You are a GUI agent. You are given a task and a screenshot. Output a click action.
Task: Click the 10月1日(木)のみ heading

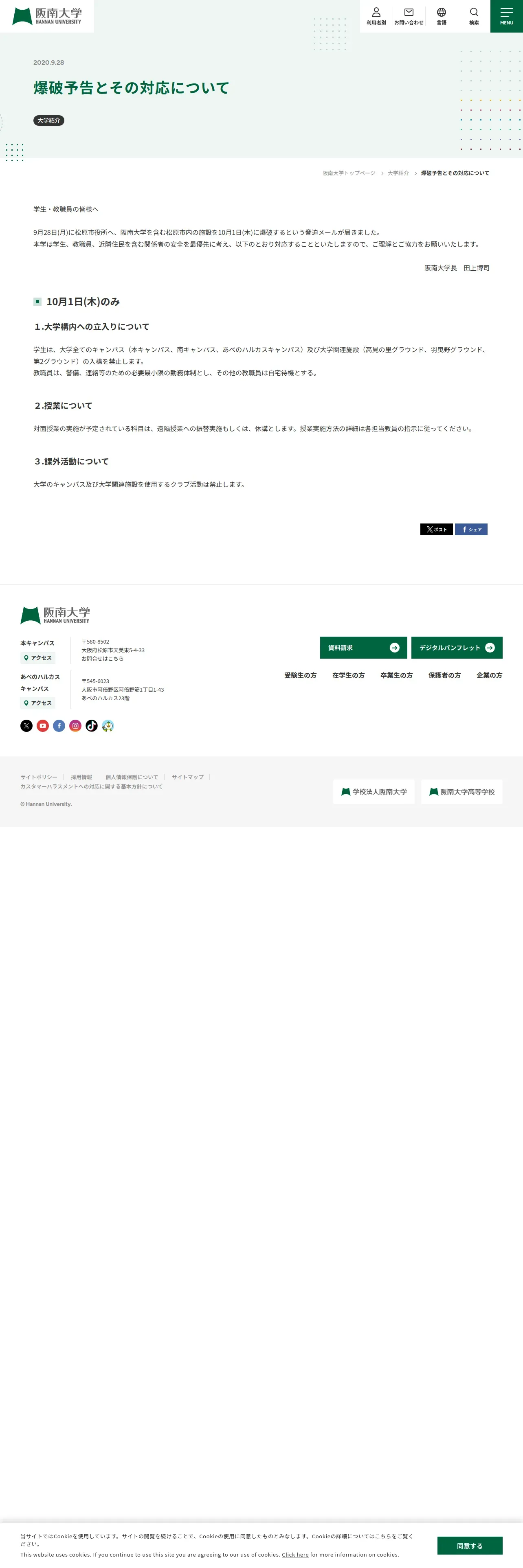[x=83, y=302]
